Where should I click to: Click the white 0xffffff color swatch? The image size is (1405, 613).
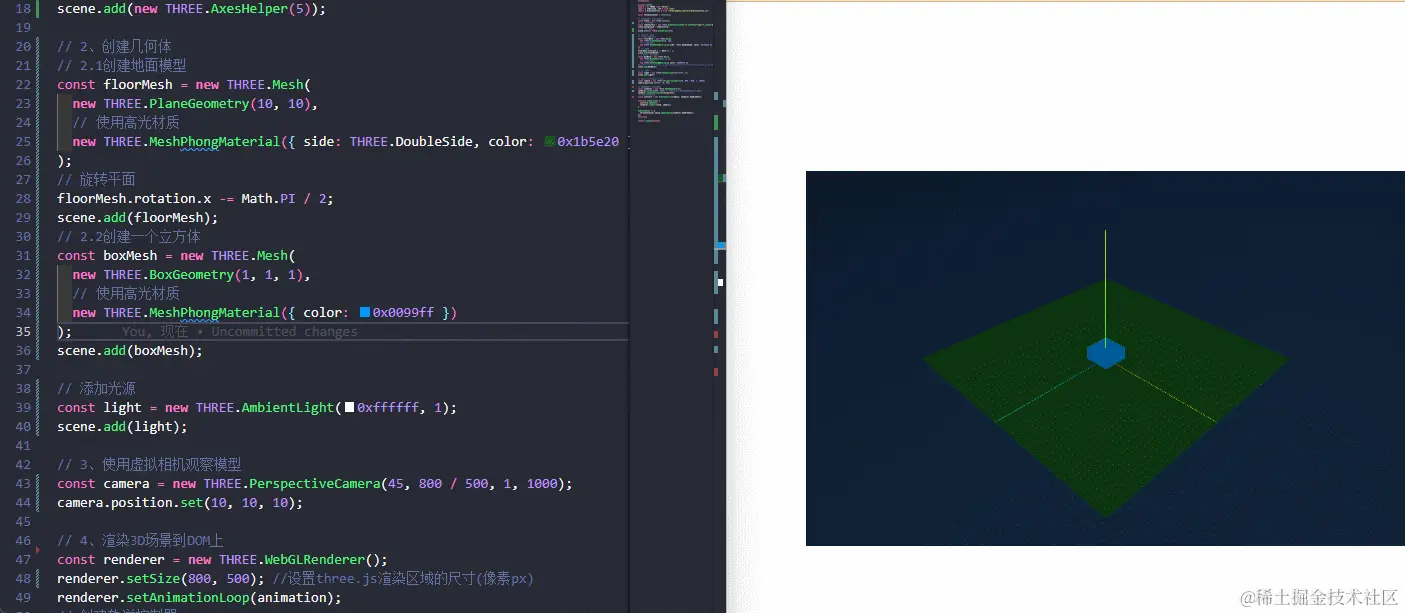[349, 408]
